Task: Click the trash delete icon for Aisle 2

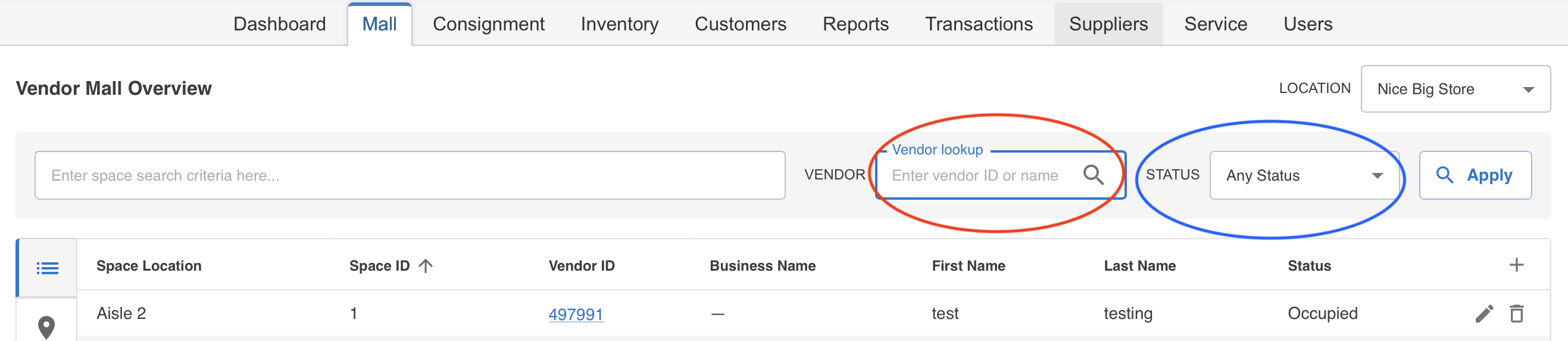Action: (x=1516, y=314)
